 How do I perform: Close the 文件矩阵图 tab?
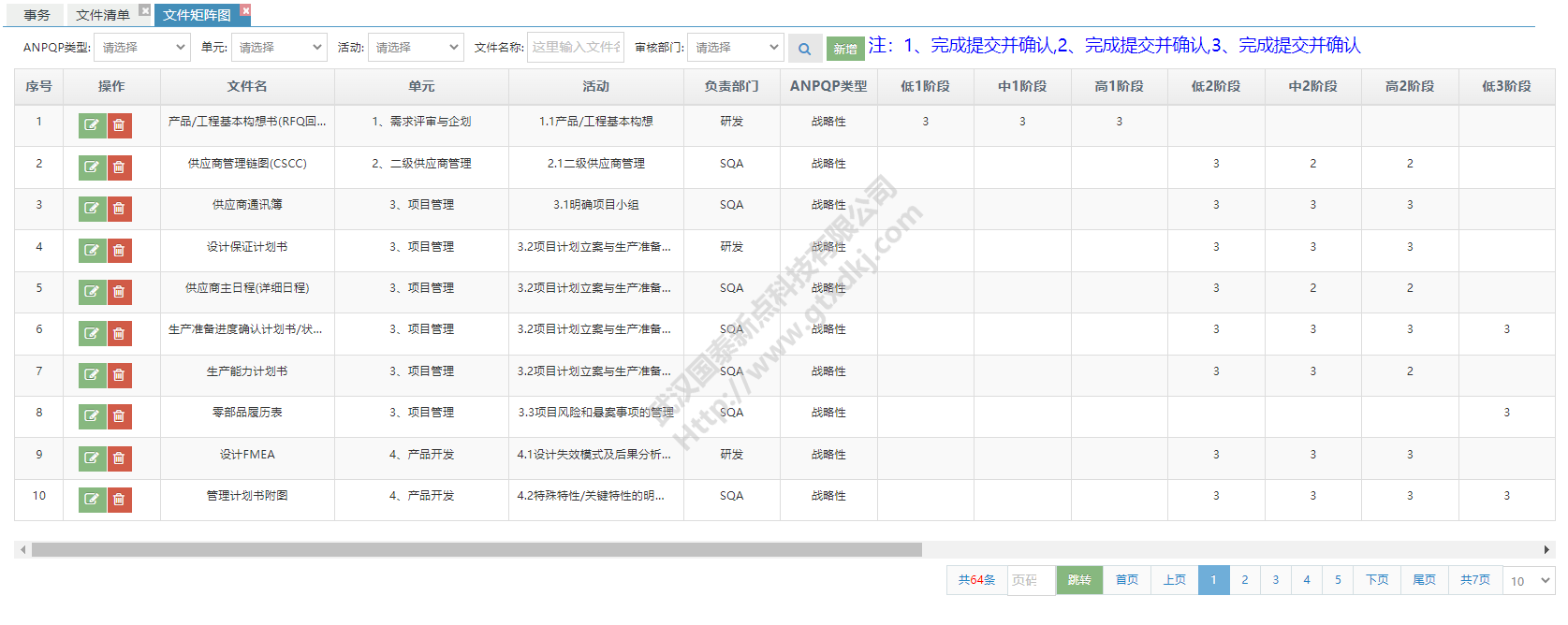[x=245, y=10]
